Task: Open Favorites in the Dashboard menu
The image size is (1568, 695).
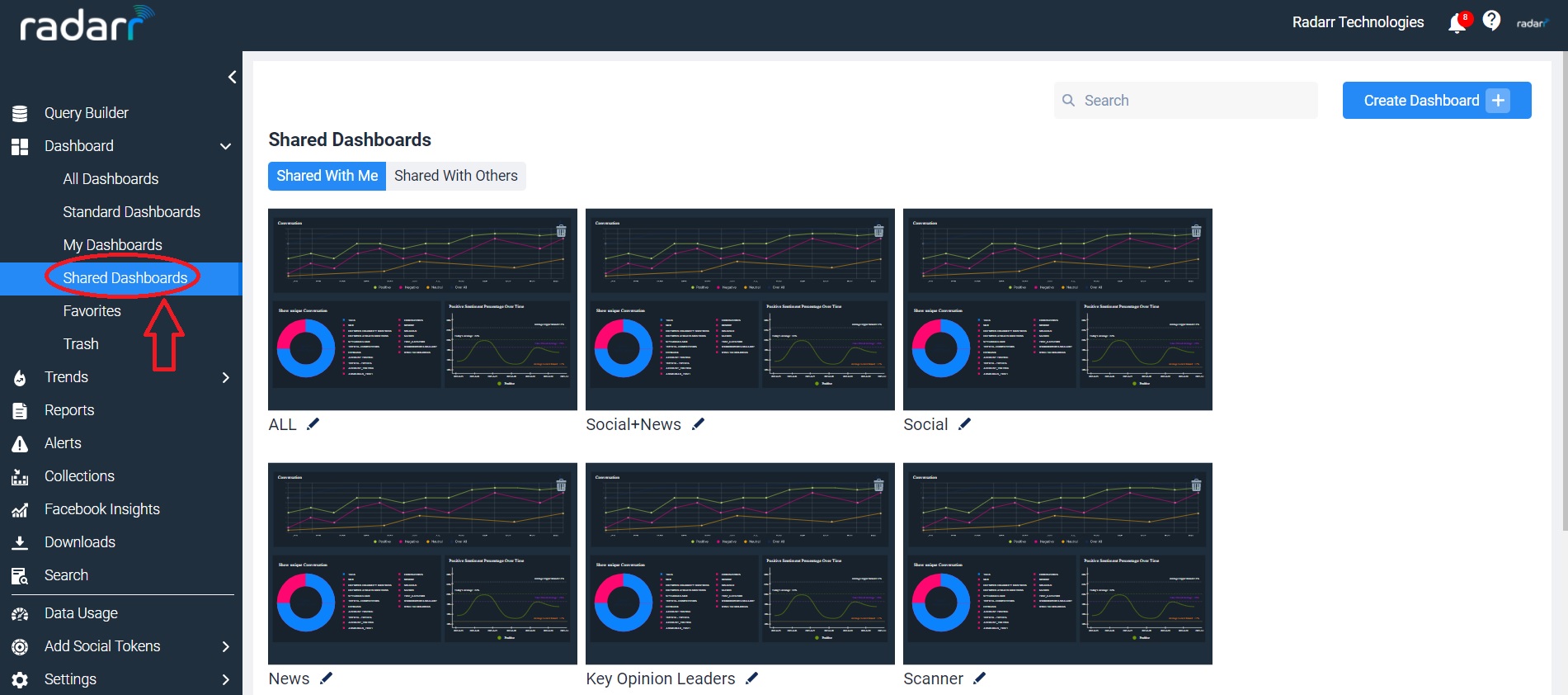Action: point(92,311)
